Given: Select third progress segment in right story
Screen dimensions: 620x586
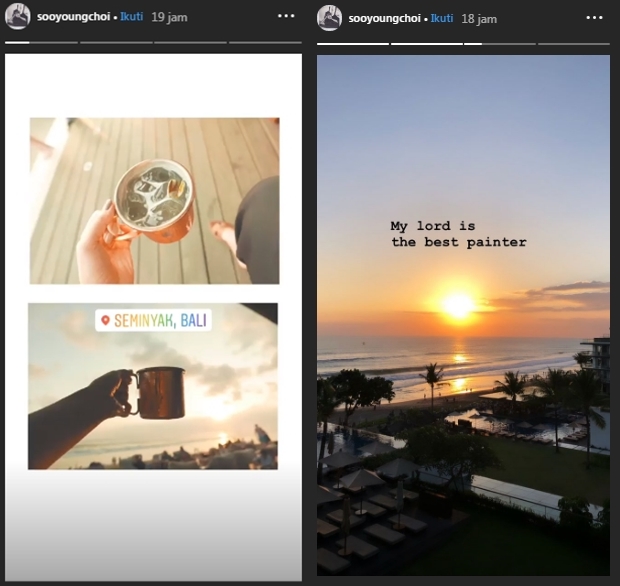Looking at the screenshot, I should click(x=500, y=44).
